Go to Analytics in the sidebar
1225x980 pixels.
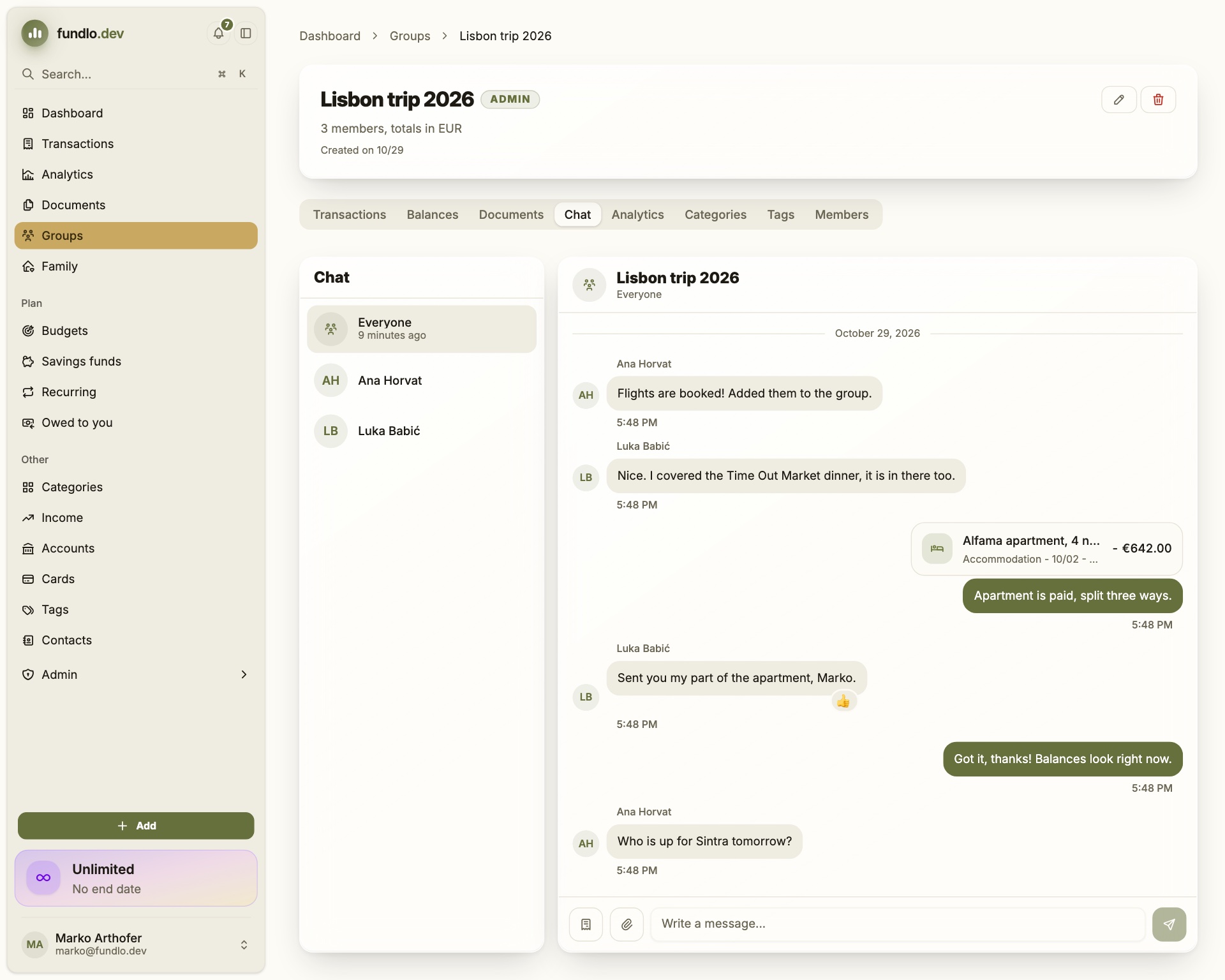coord(136,174)
